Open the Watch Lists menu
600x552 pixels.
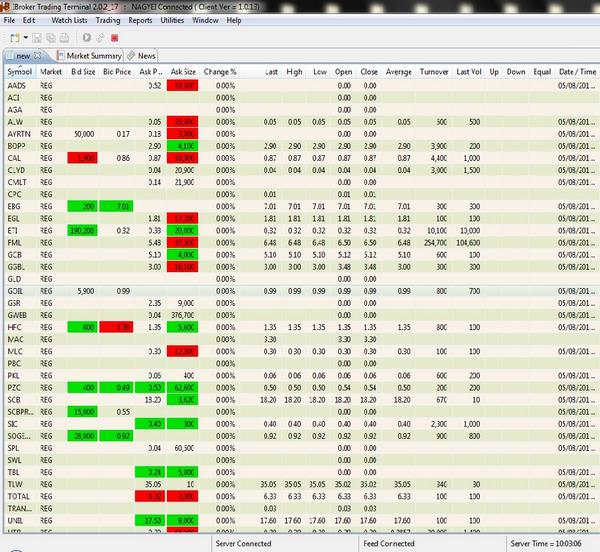(x=69, y=21)
